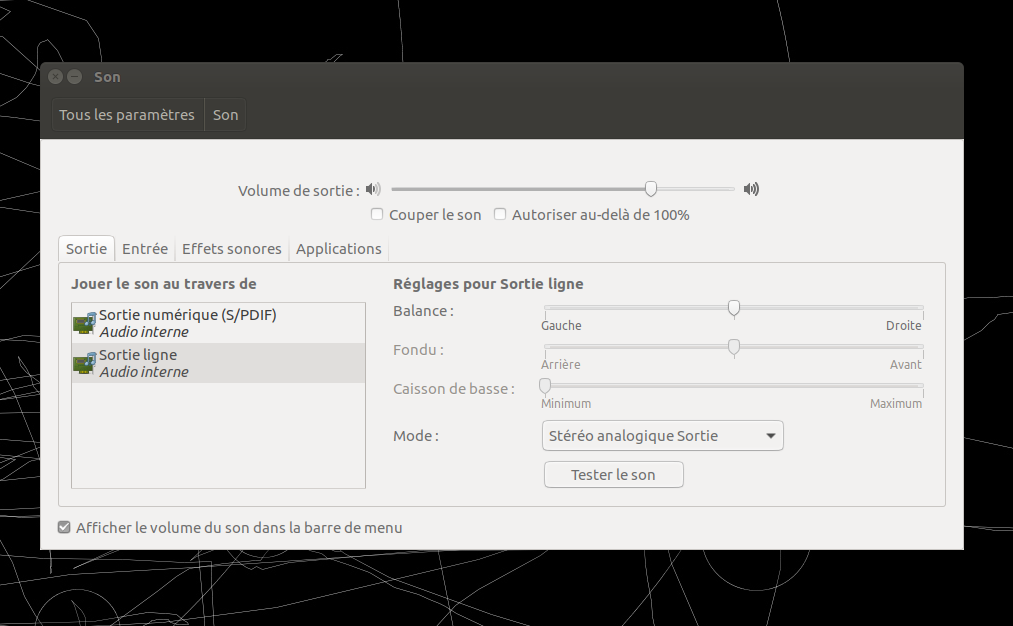Tick Autoriser au-delà de 100%

pos(500,214)
